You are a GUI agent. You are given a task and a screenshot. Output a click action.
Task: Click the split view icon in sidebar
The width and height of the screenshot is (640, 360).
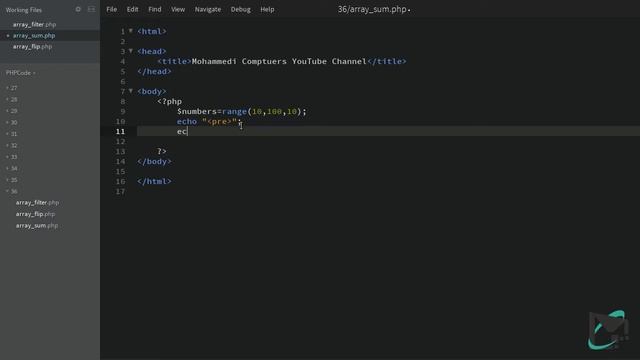click(91, 9)
